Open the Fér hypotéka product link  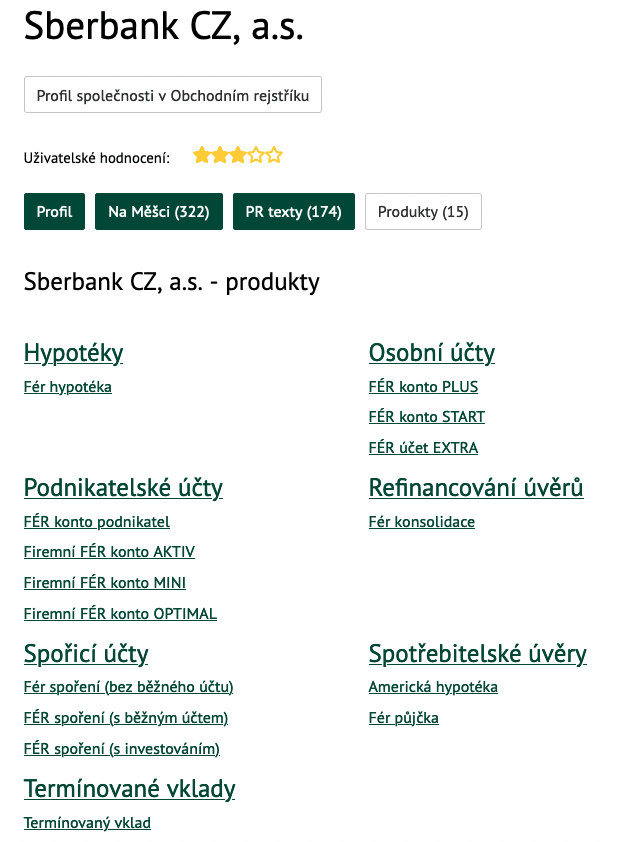click(x=68, y=387)
